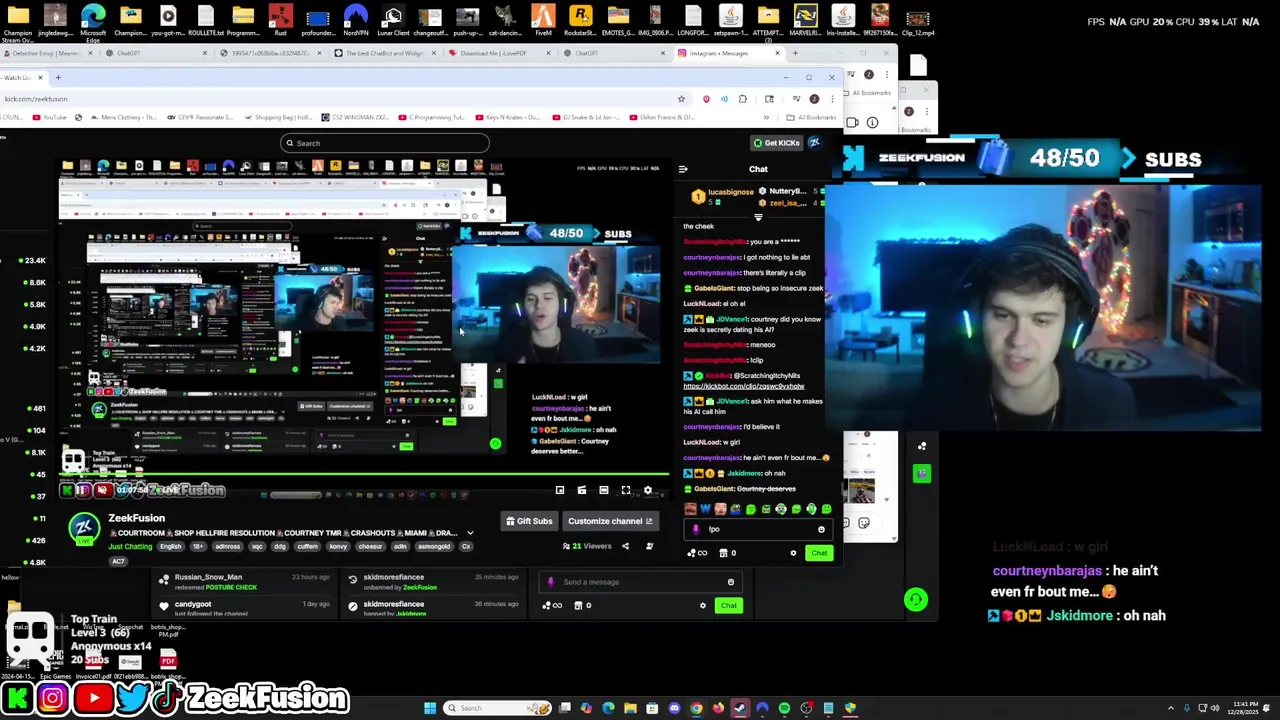Open the Mens Clothing bookmark
Viewport: 1280px width, 720px height.
pos(123,117)
